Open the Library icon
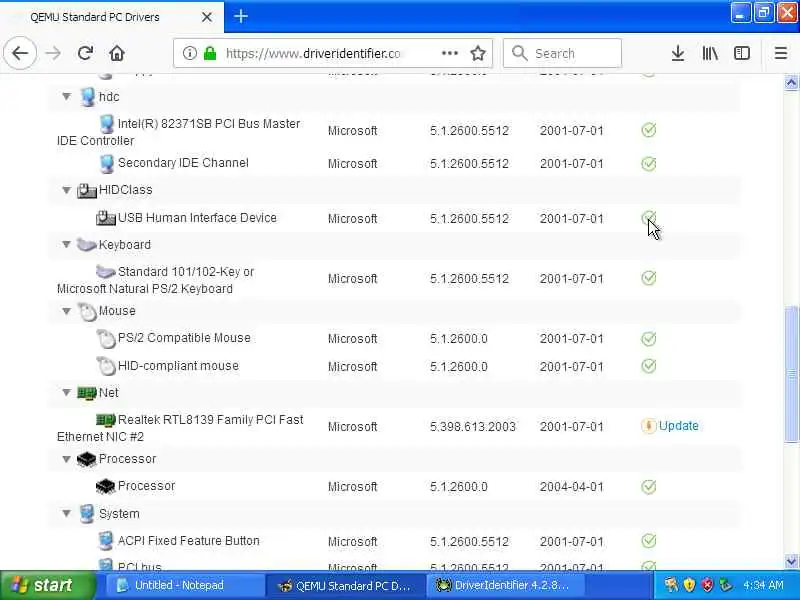This screenshot has height=600, width=800. click(x=710, y=53)
